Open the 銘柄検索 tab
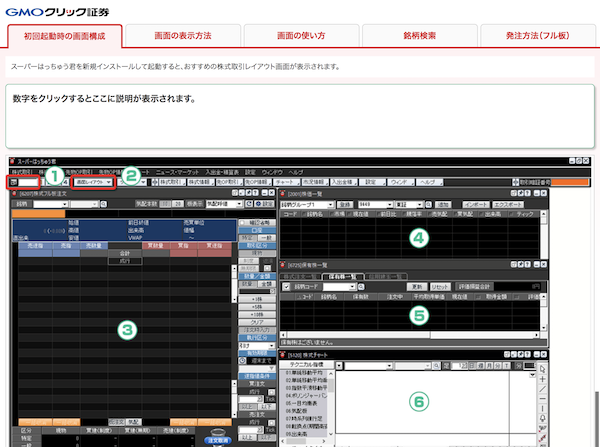Screen dimensions: 600x447 pos(420,36)
